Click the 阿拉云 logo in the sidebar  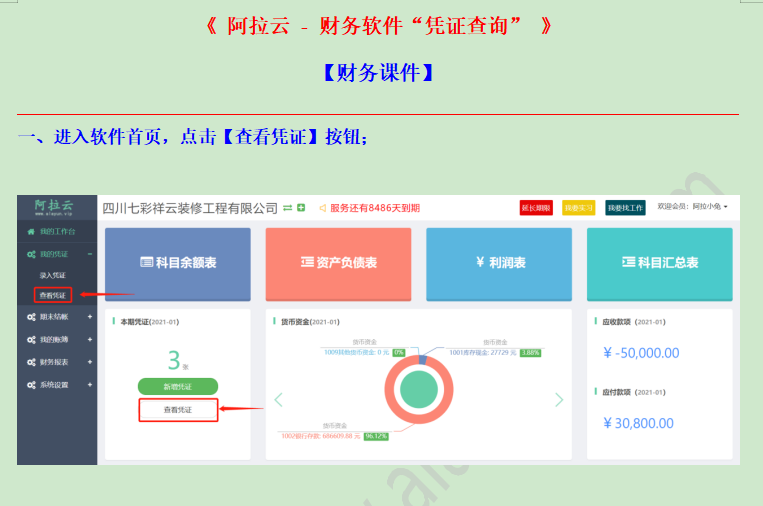[x=54, y=207]
